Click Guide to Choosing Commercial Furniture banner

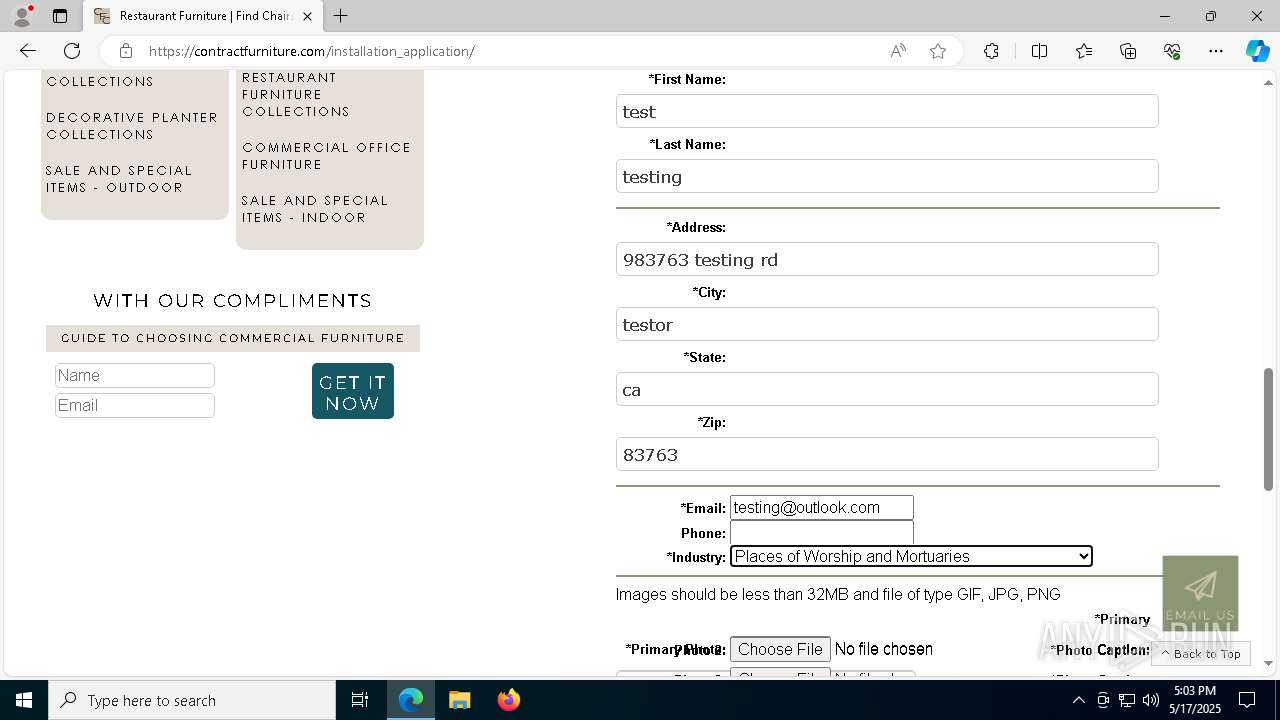233,338
